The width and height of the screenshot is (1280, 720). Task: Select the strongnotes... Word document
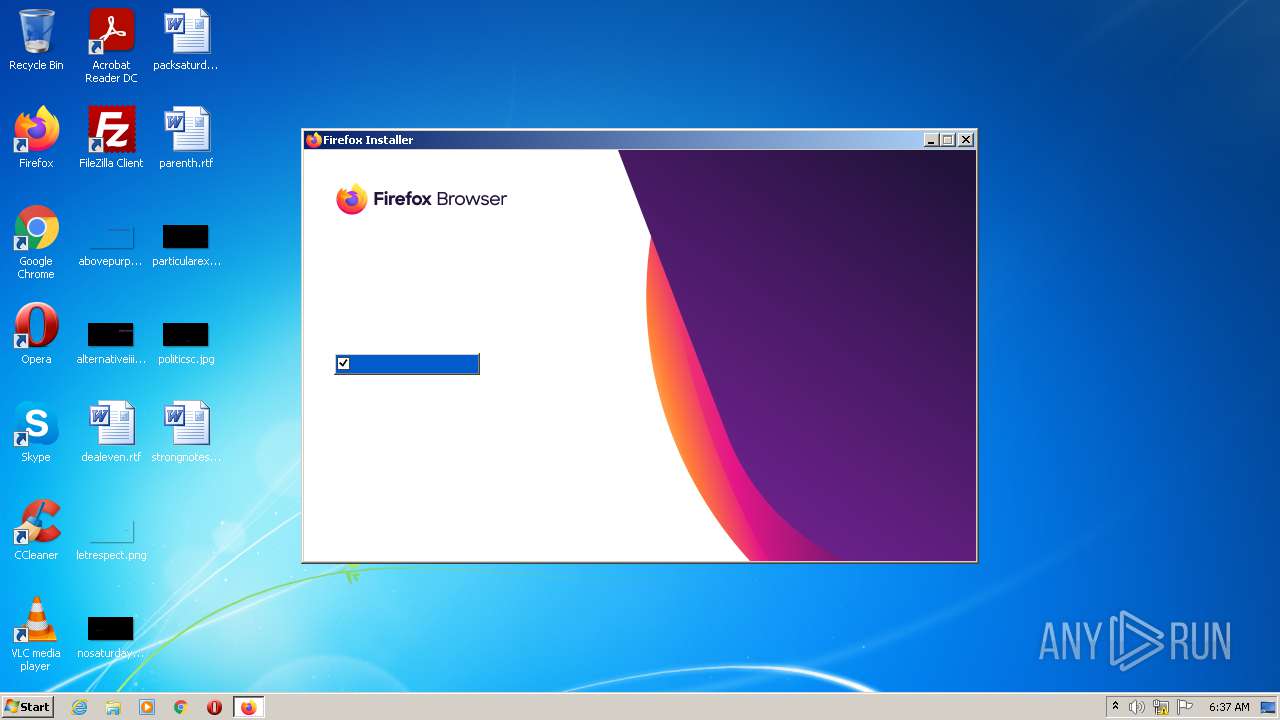[x=186, y=432]
